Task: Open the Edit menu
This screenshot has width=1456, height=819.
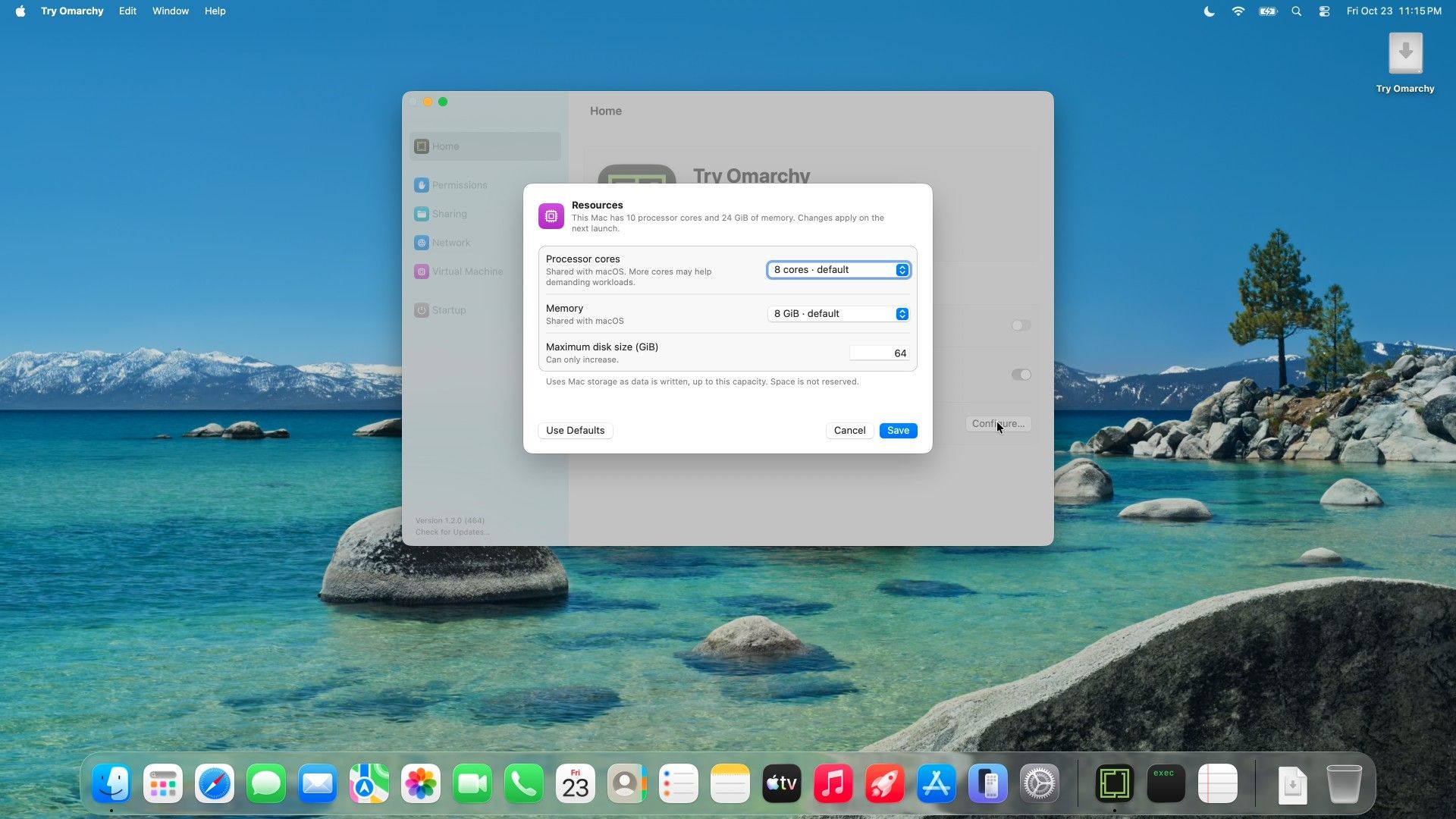Action: [x=127, y=11]
